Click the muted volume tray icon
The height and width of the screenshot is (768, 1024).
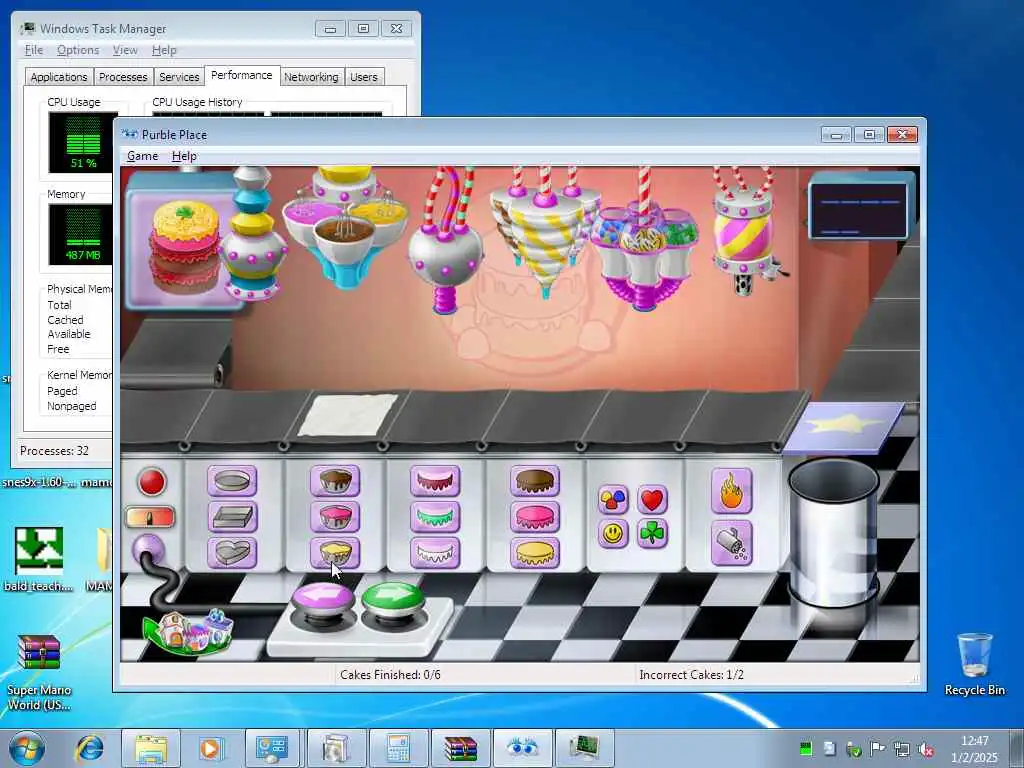click(925, 749)
